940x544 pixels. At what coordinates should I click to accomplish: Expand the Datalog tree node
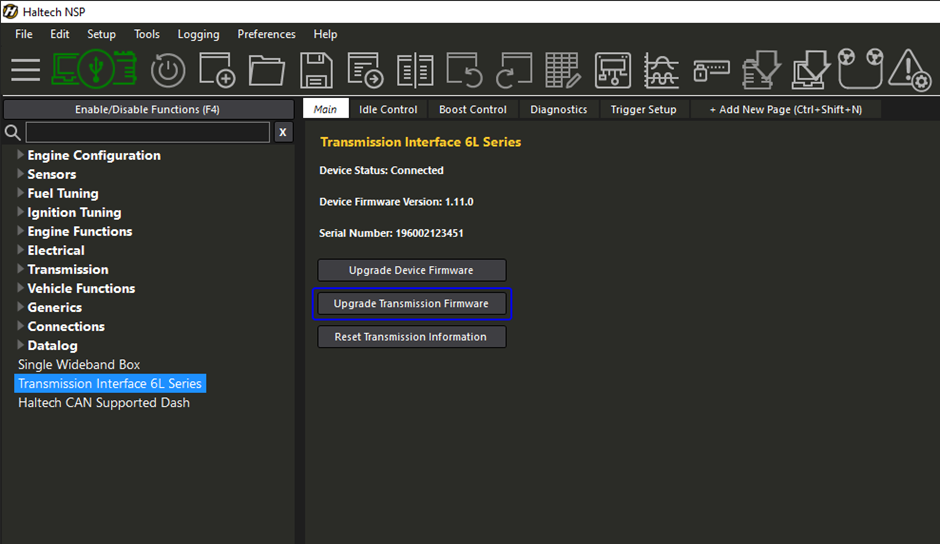tap(21, 345)
